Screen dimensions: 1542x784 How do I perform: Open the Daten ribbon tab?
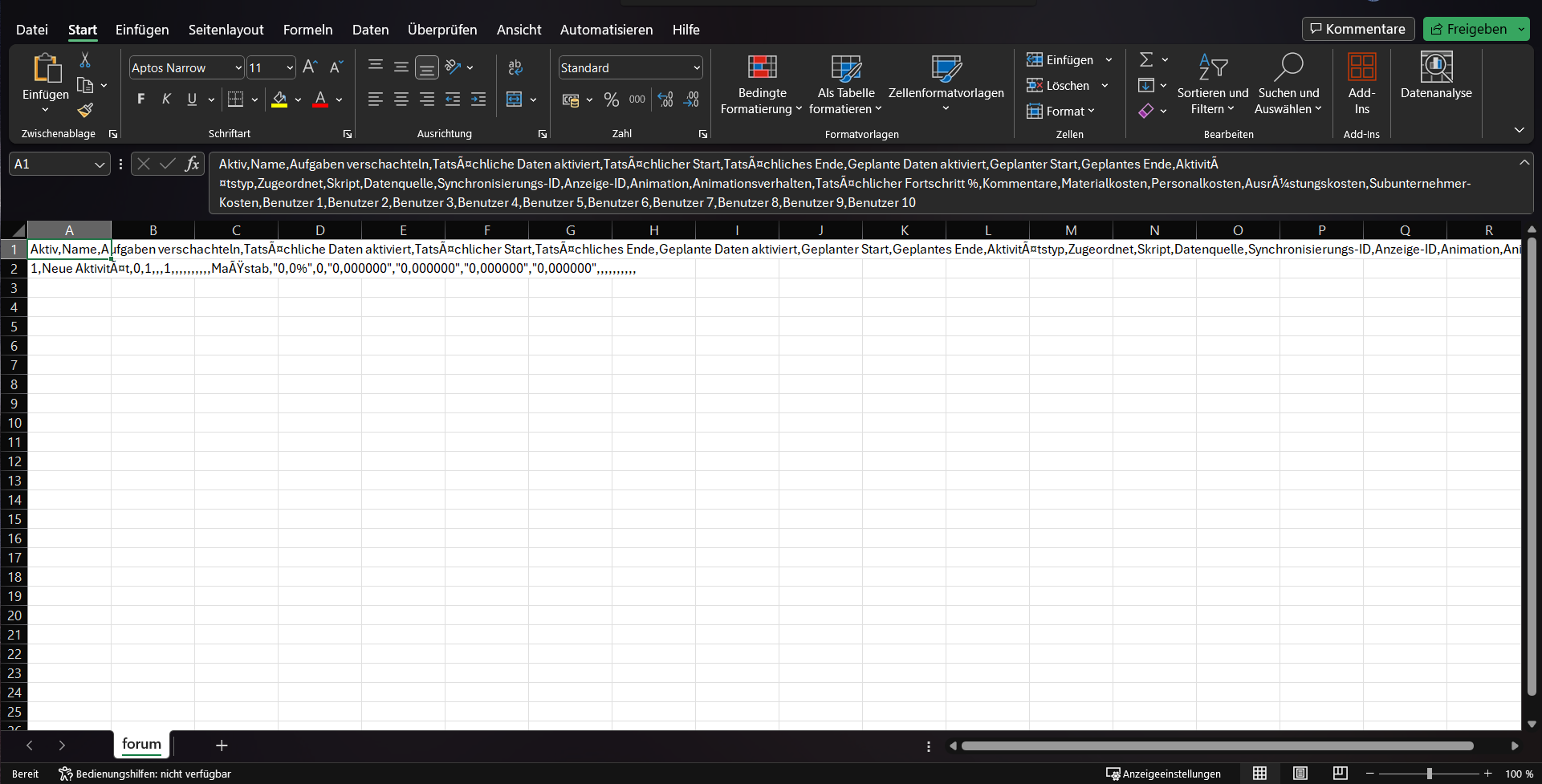pos(369,30)
